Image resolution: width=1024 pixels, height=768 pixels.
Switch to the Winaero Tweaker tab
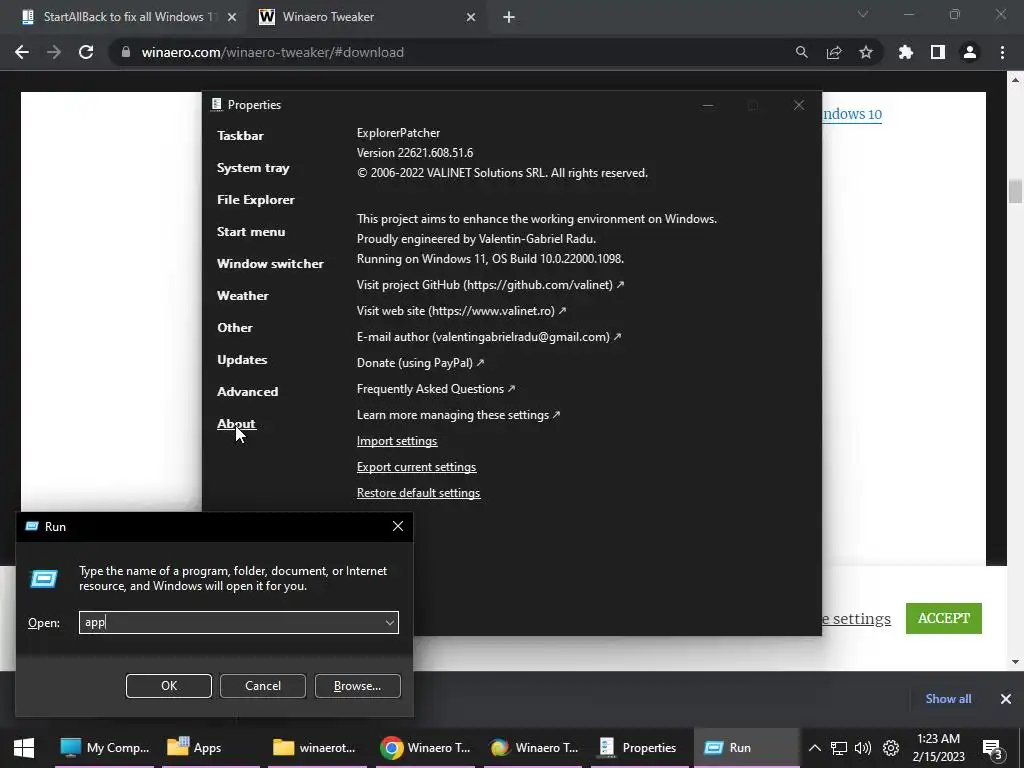click(x=368, y=17)
